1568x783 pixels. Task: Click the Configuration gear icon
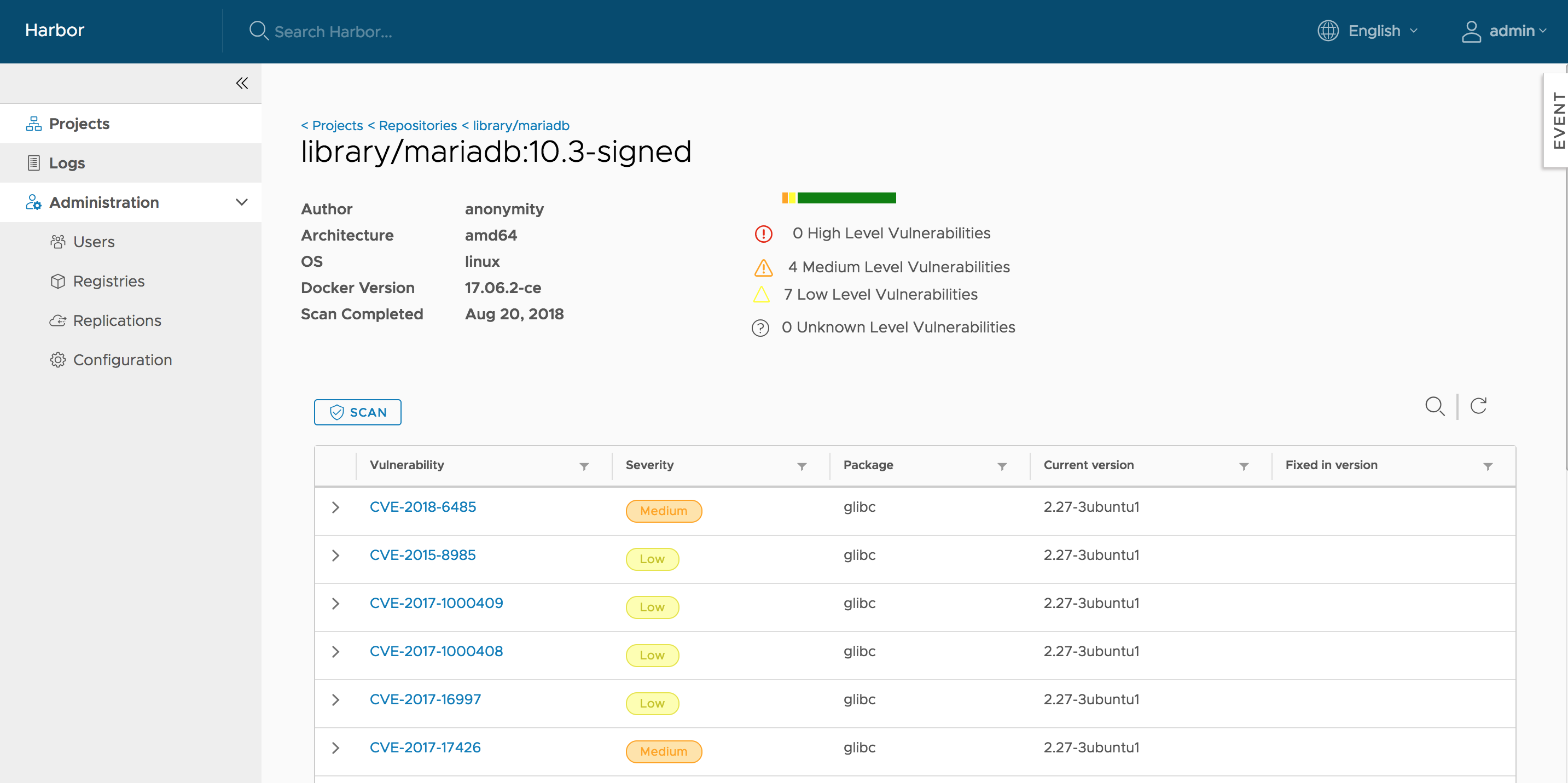(58, 360)
